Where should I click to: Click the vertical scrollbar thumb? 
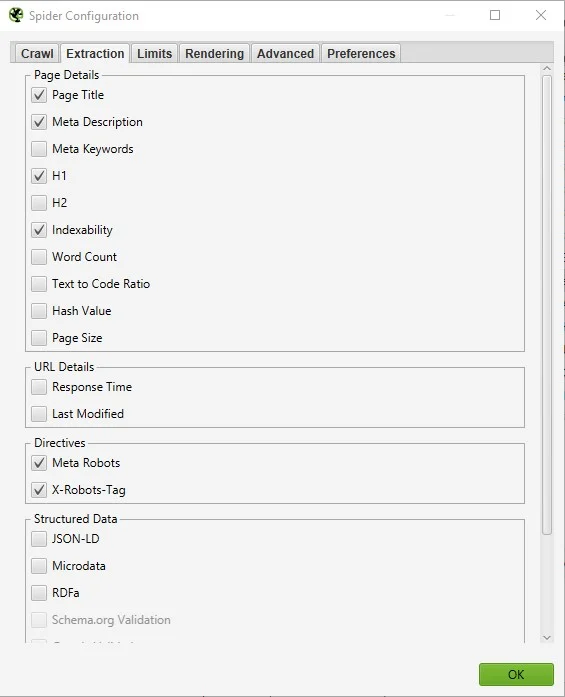[547, 305]
